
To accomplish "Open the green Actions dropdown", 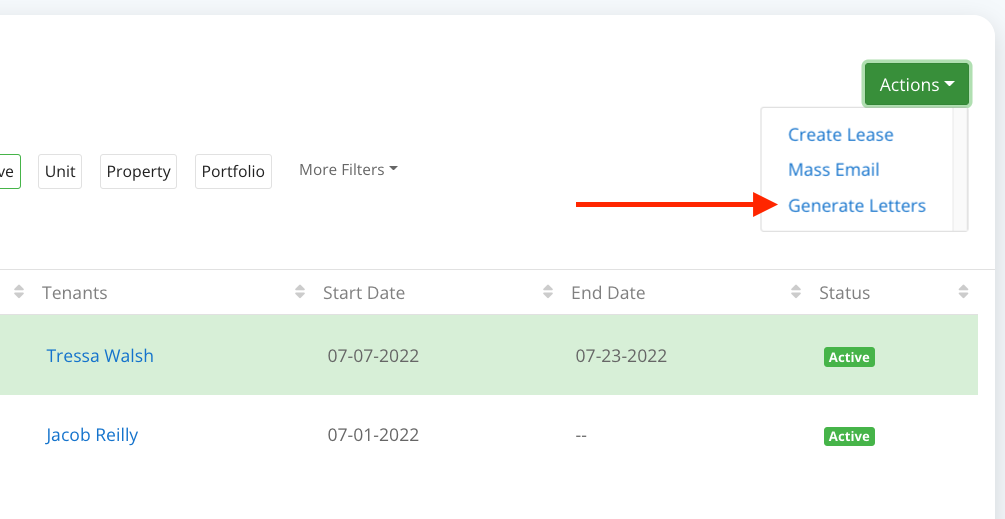I will [x=917, y=85].
